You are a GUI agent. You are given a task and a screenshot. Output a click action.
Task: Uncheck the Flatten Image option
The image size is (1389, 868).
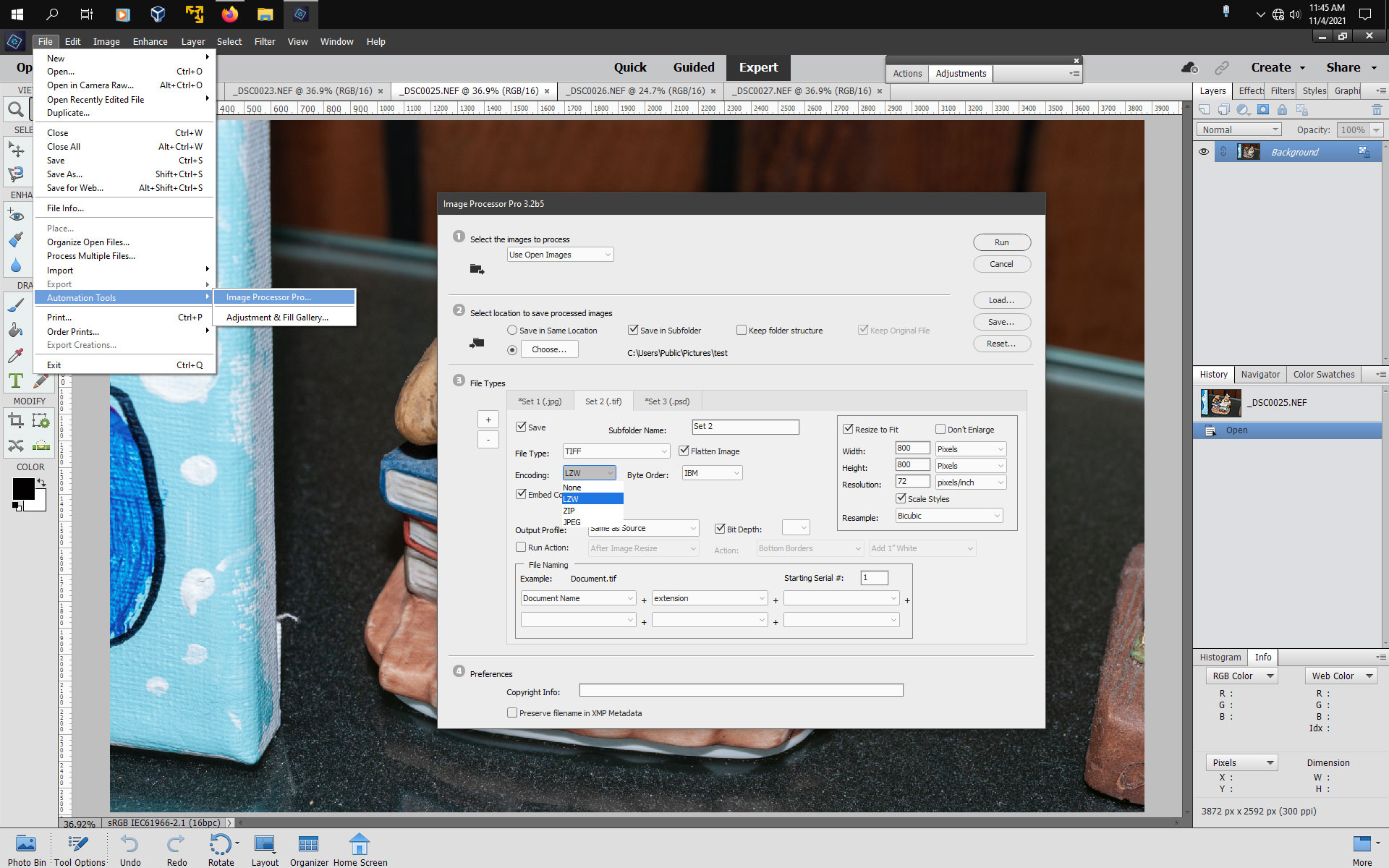point(685,451)
